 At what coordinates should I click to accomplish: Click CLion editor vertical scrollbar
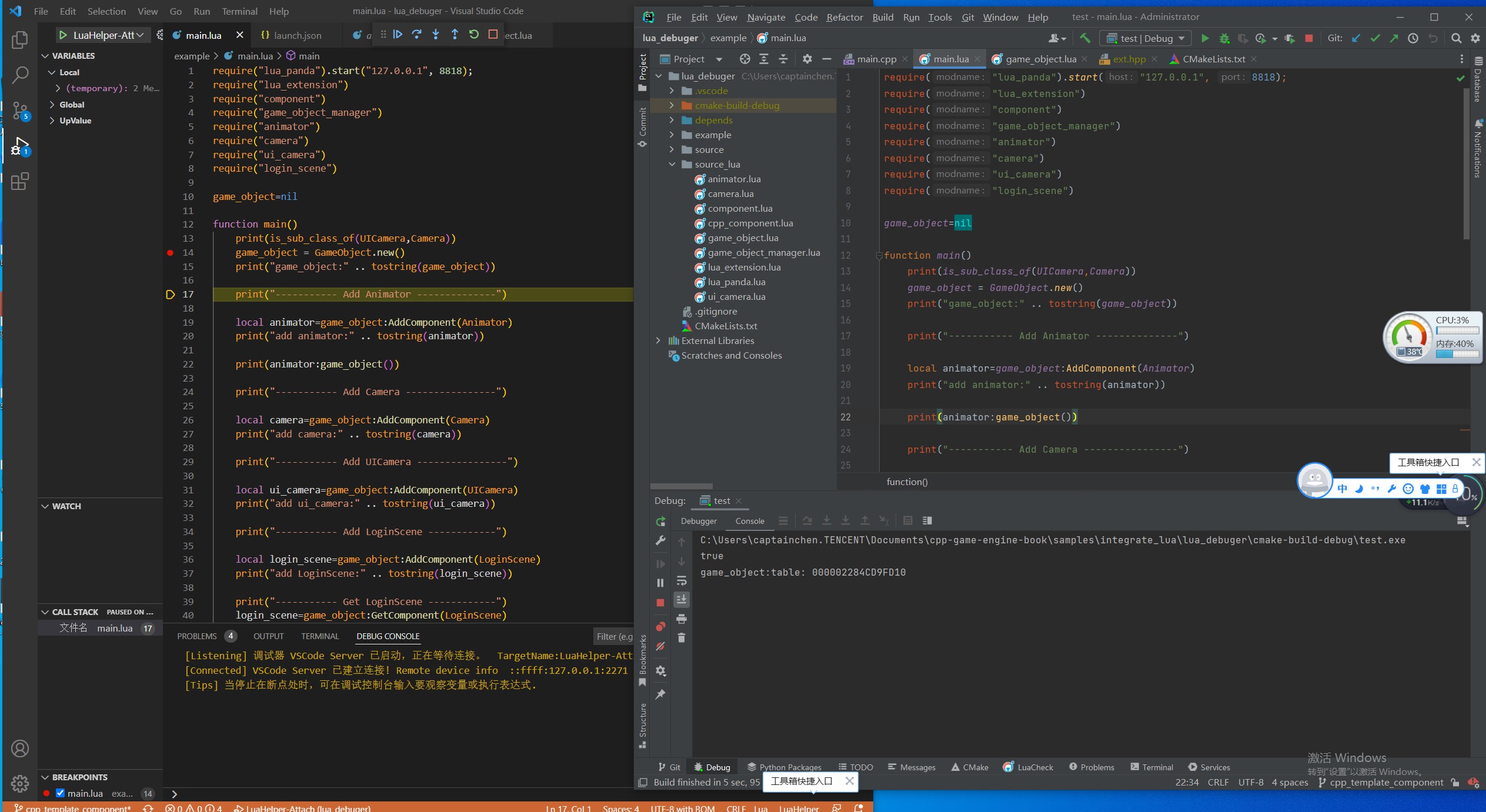click(1465, 163)
